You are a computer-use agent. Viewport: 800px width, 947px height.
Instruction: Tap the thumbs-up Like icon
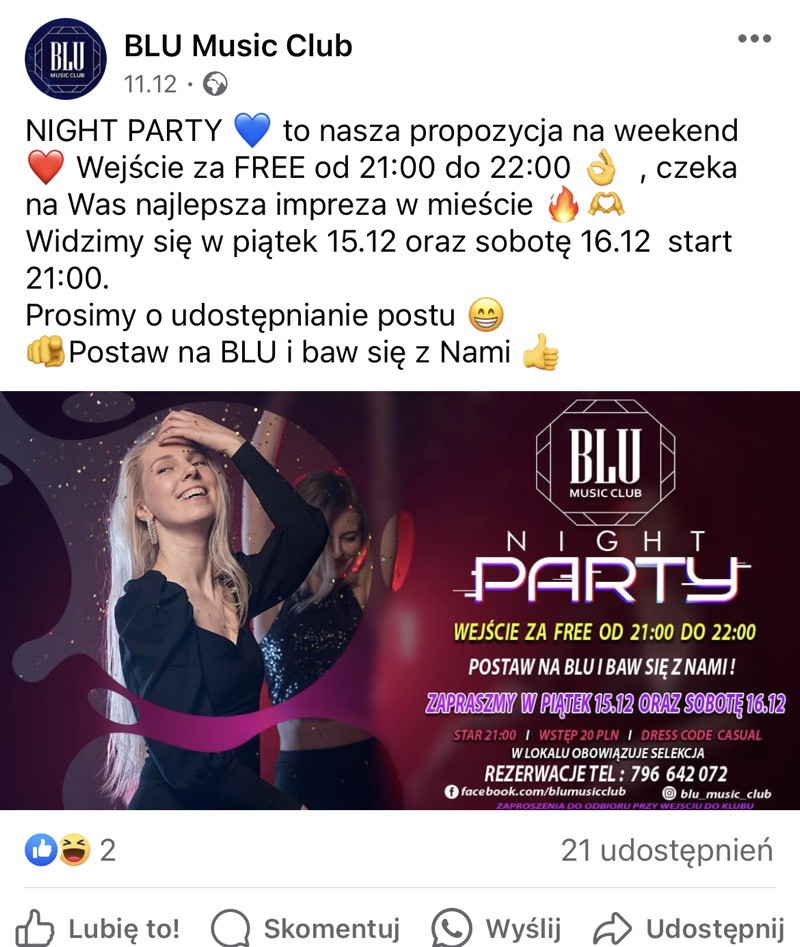tap(34, 928)
